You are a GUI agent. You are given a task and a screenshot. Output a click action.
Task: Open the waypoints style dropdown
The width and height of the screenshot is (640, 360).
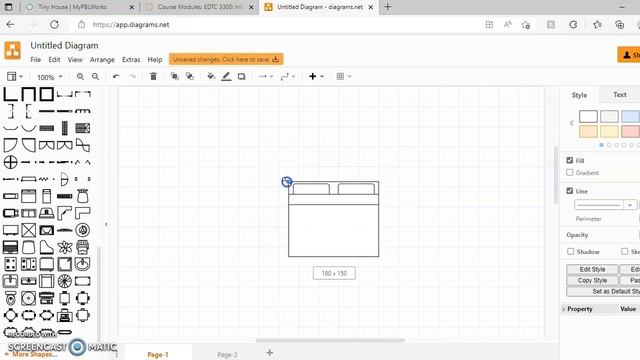pos(288,76)
